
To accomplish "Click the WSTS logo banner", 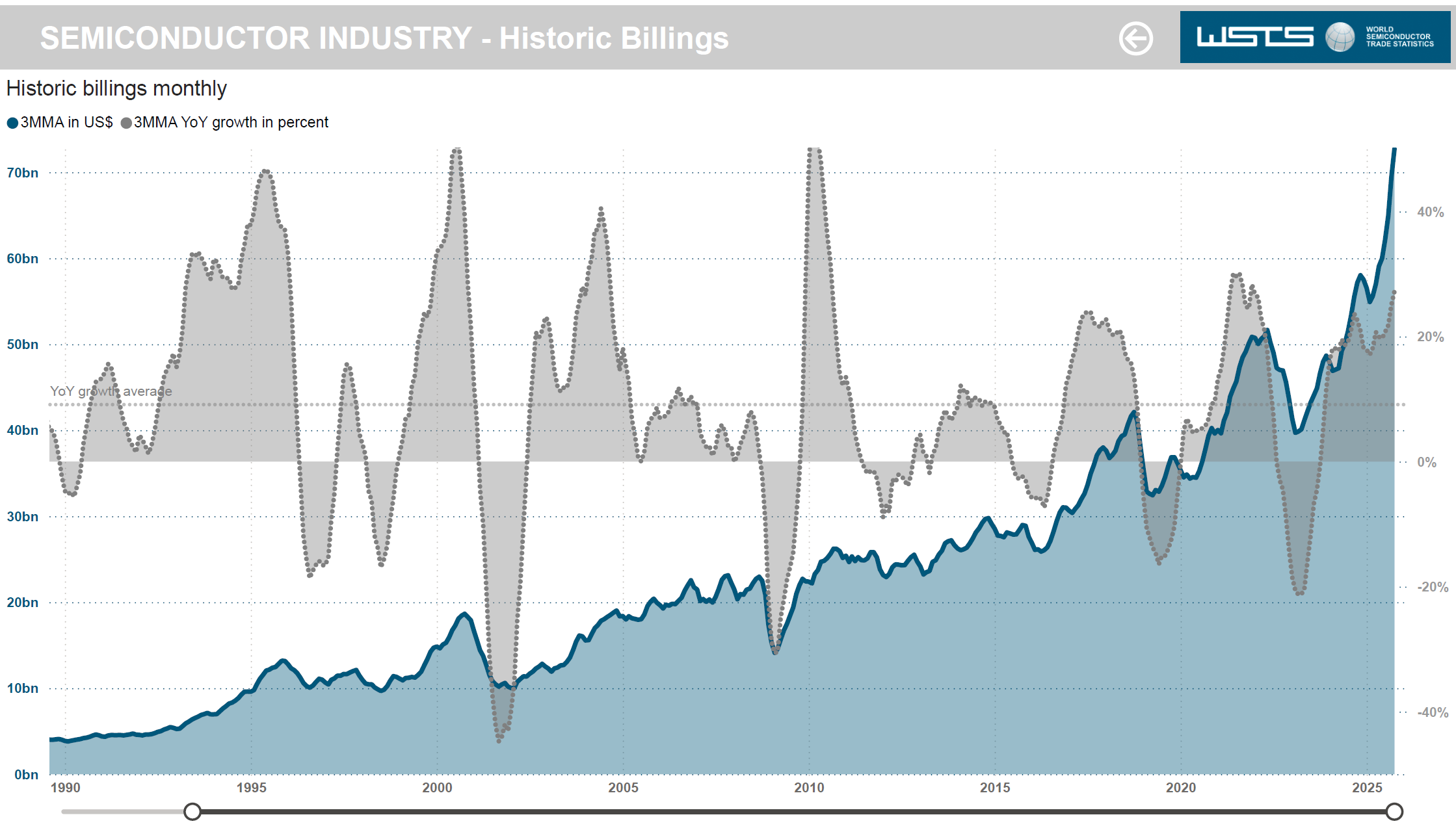I will (x=1255, y=37).
